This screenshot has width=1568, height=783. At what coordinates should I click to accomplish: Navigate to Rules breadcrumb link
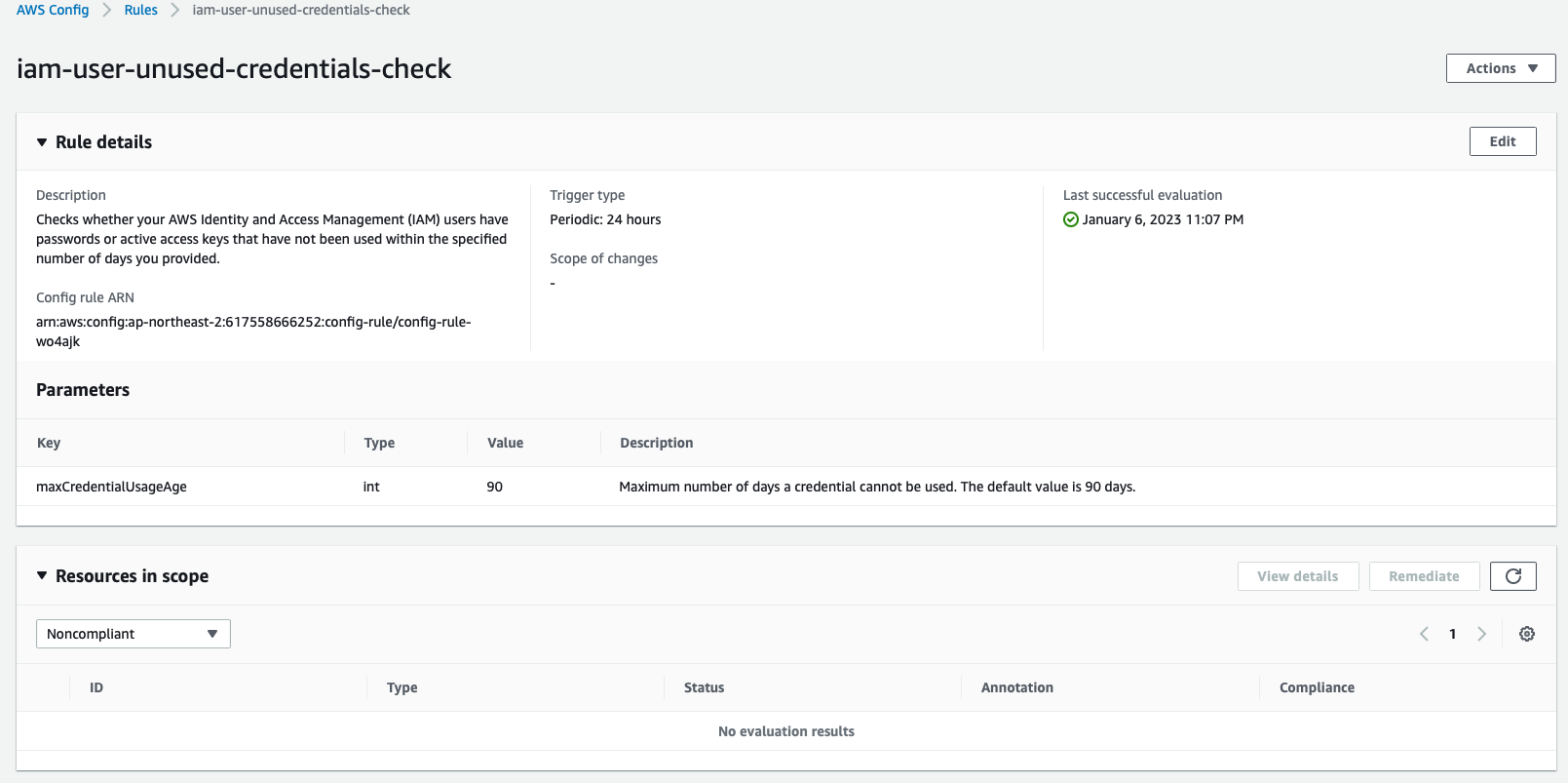(x=140, y=10)
